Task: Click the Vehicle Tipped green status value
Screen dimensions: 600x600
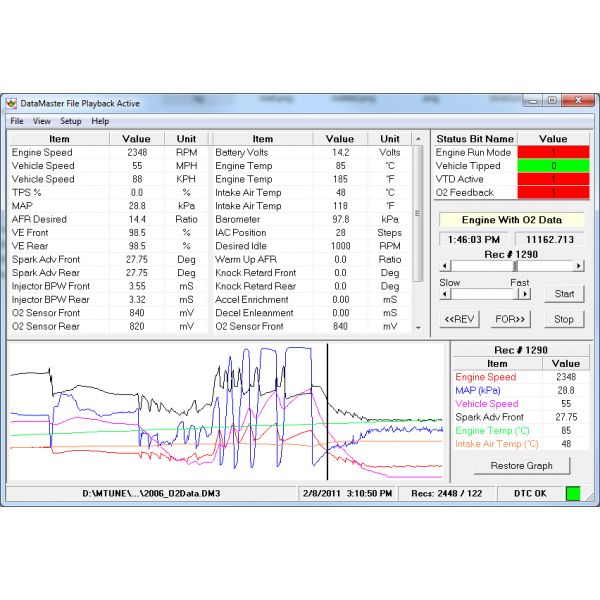Action: pyautogui.click(x=553, y=166)
